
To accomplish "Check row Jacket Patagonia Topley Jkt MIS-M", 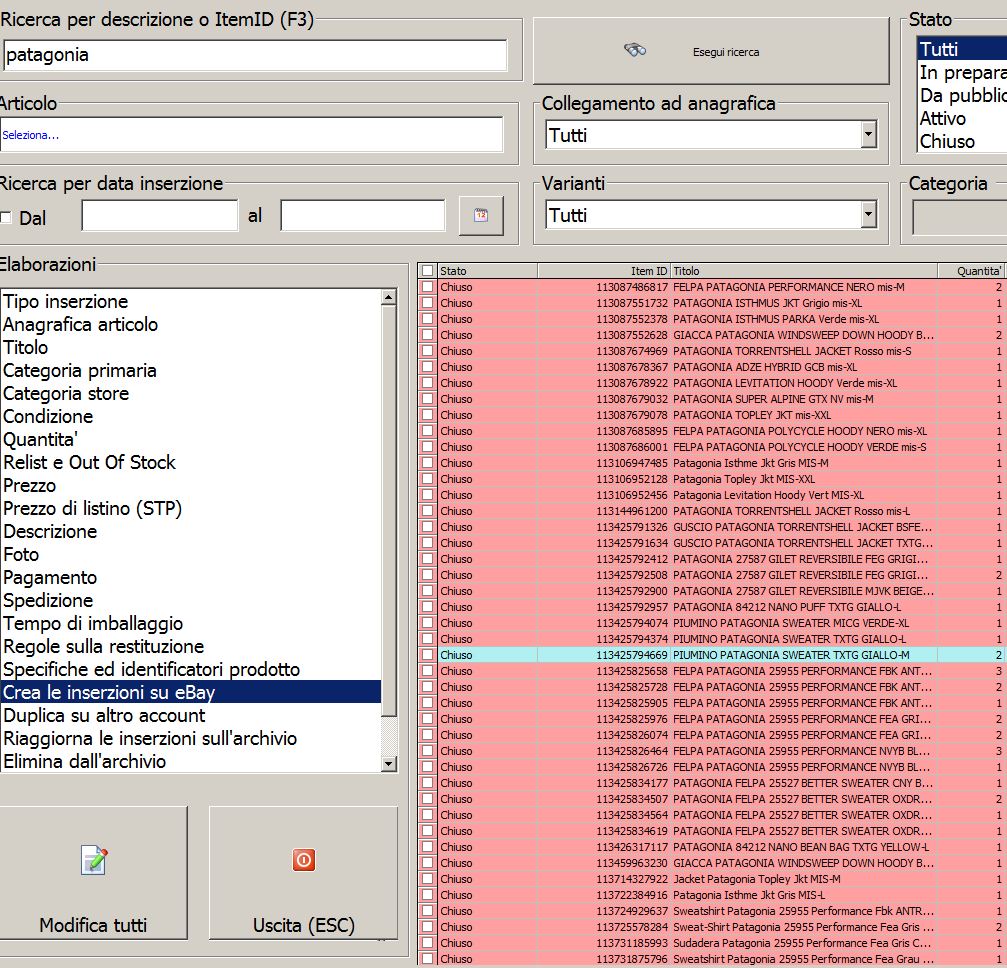I will tap(427, 879).
